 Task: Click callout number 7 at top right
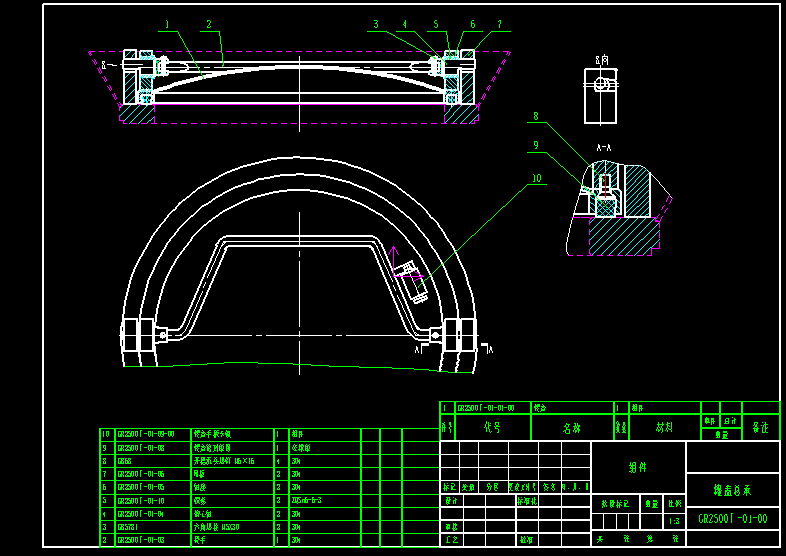[499, 24]
